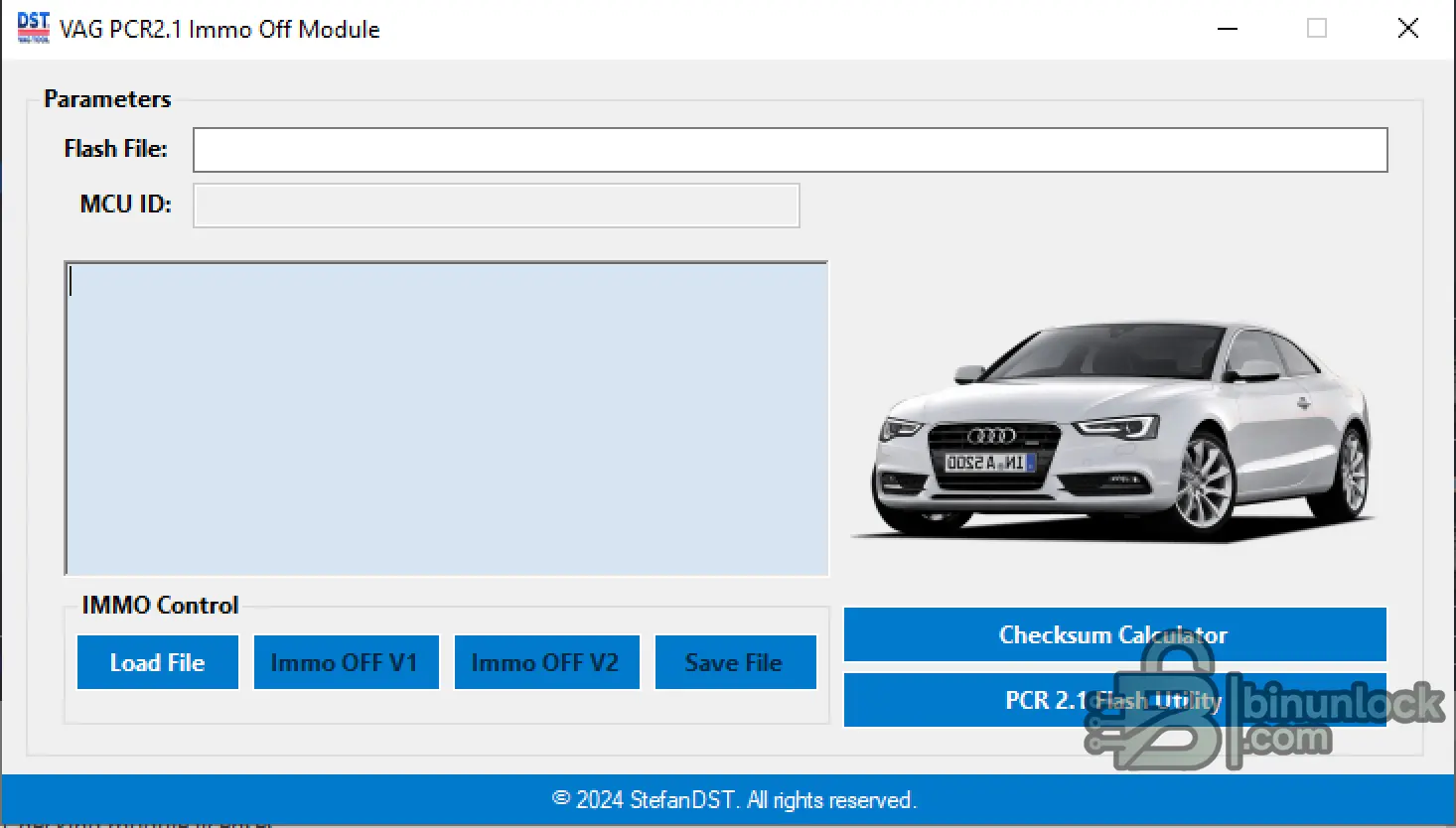
Task: Close the Immo Off Module window
Action: (x=1408, y=29)
